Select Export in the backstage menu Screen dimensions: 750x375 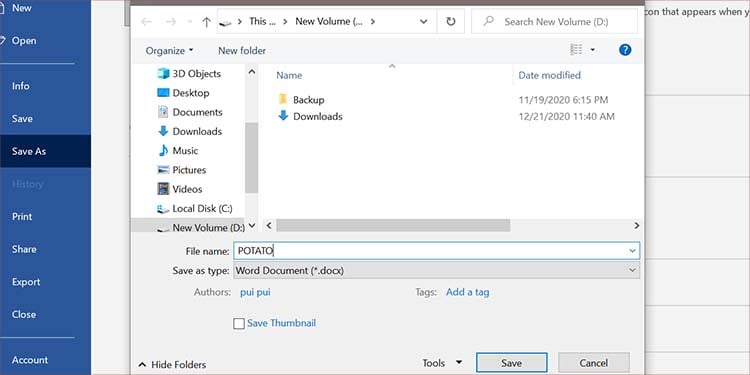click(x=26, y=282)
